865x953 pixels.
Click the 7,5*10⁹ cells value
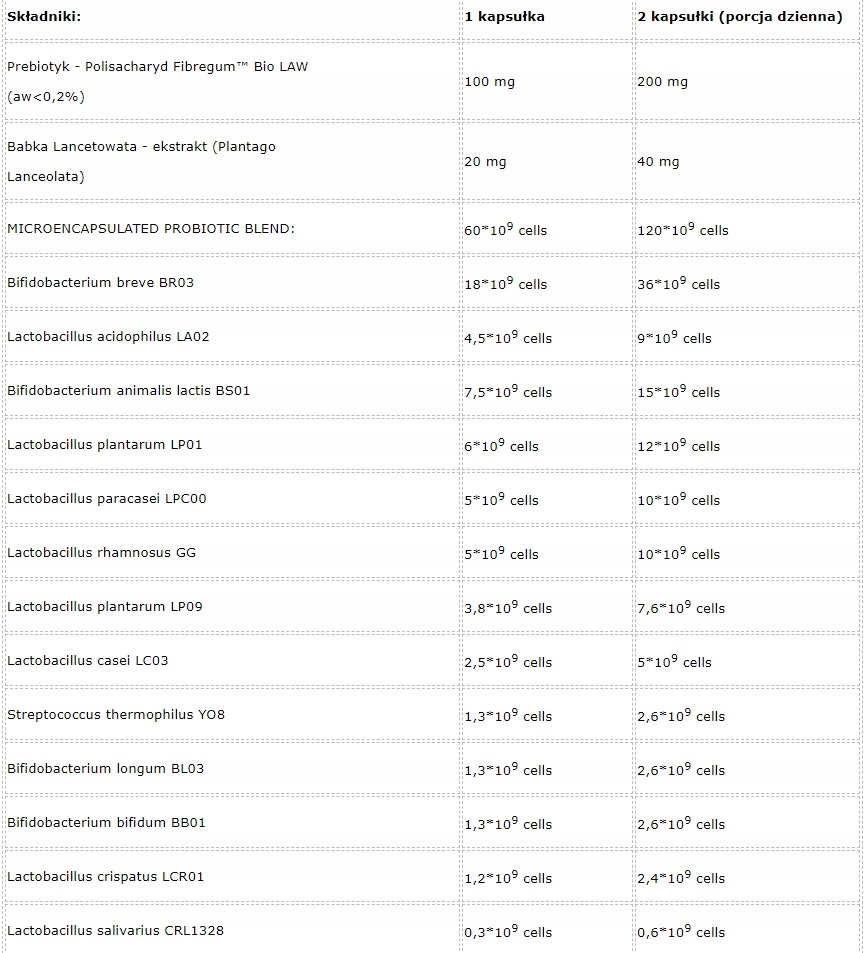pos(508,392)
